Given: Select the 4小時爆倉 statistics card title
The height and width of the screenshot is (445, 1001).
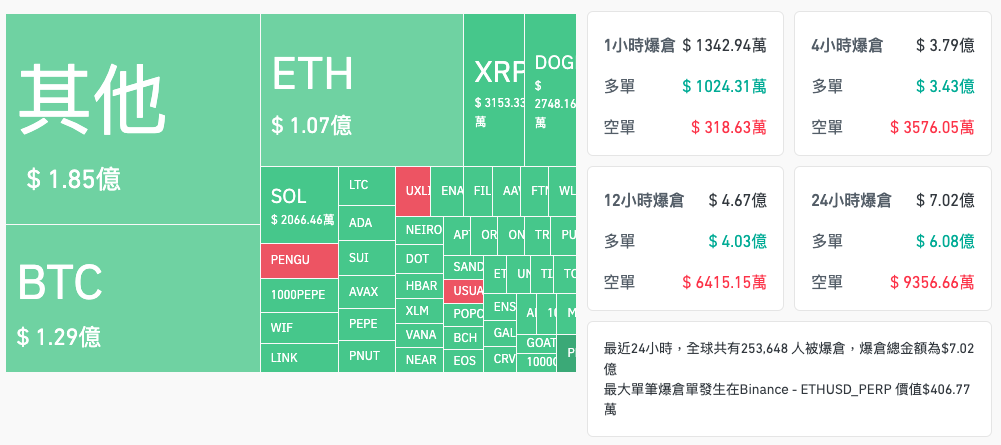Looking at the screenshot, I should 846,45.
